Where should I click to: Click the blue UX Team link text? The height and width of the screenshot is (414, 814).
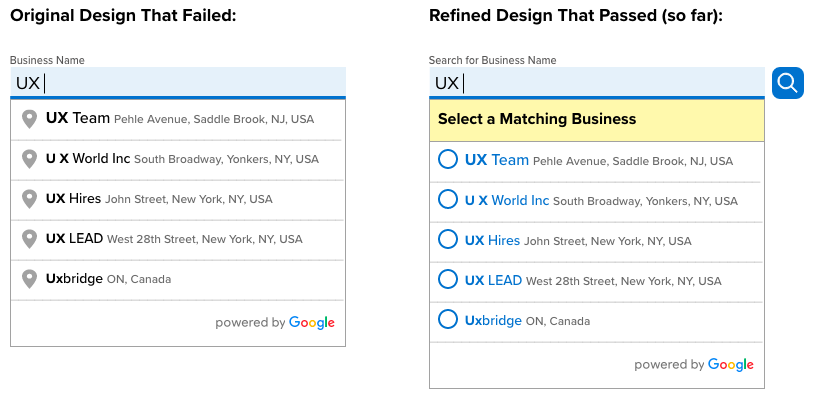coord(497,160)
